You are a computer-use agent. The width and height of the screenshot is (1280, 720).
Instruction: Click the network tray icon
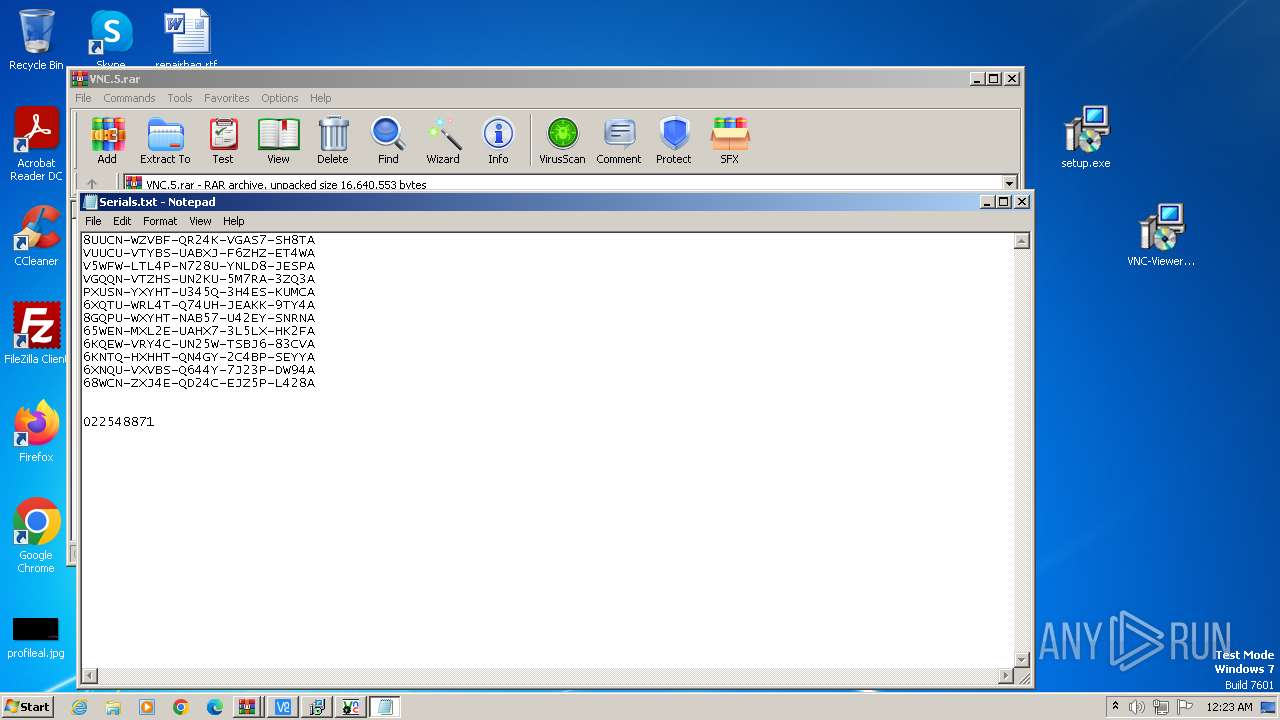(1162, 707)
